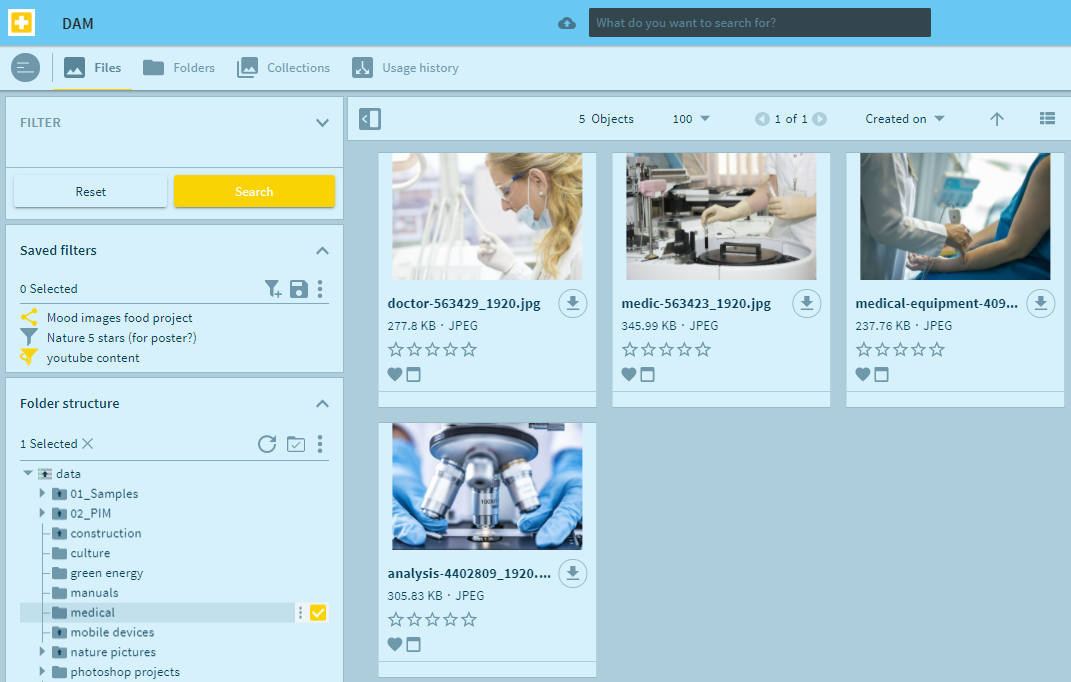The width and height of the screenshot is (1071, 682).
Task: Open the Created on sort dropdown
Action: [x=905, y=119]
